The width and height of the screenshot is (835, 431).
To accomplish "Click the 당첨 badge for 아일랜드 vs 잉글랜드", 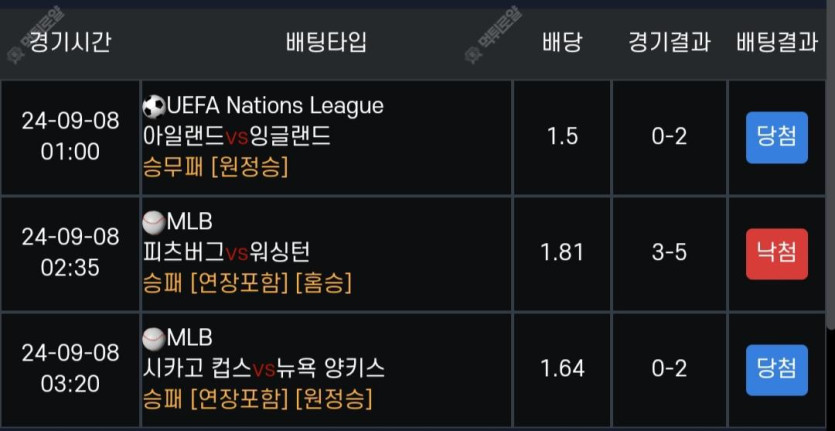I will pos(776,137).
